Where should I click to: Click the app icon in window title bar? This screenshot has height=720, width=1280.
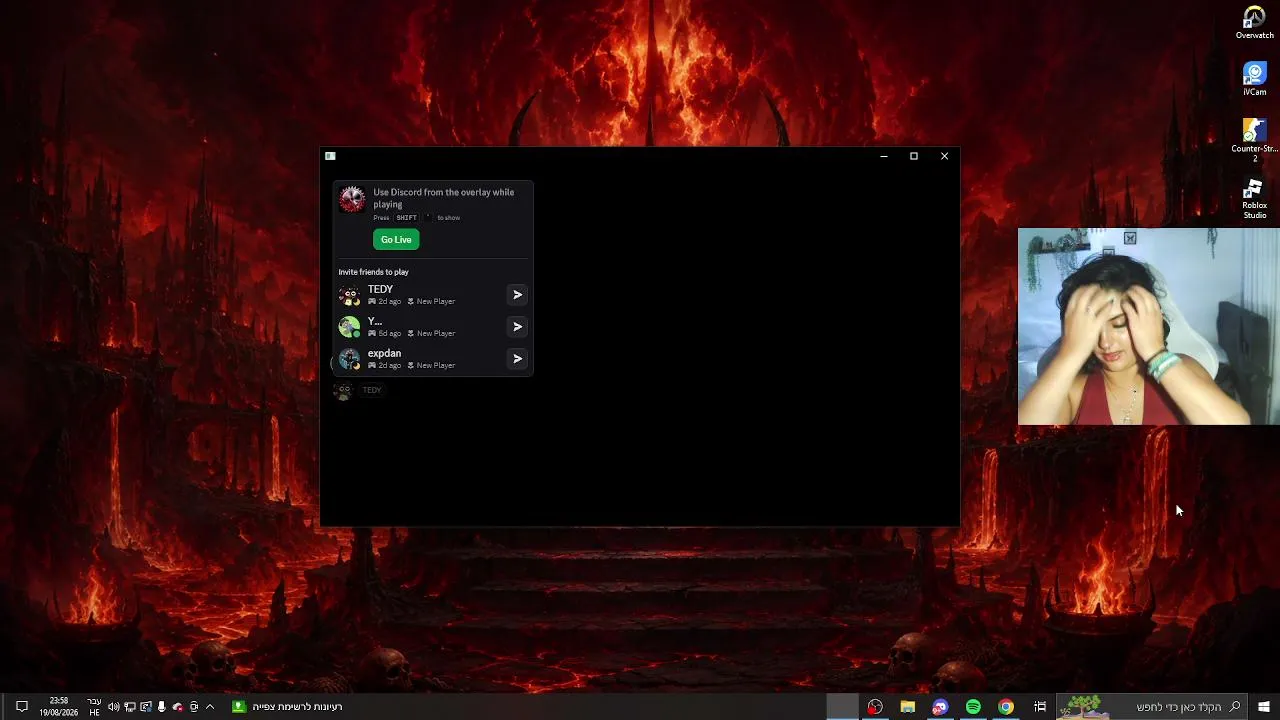point(330,156)
